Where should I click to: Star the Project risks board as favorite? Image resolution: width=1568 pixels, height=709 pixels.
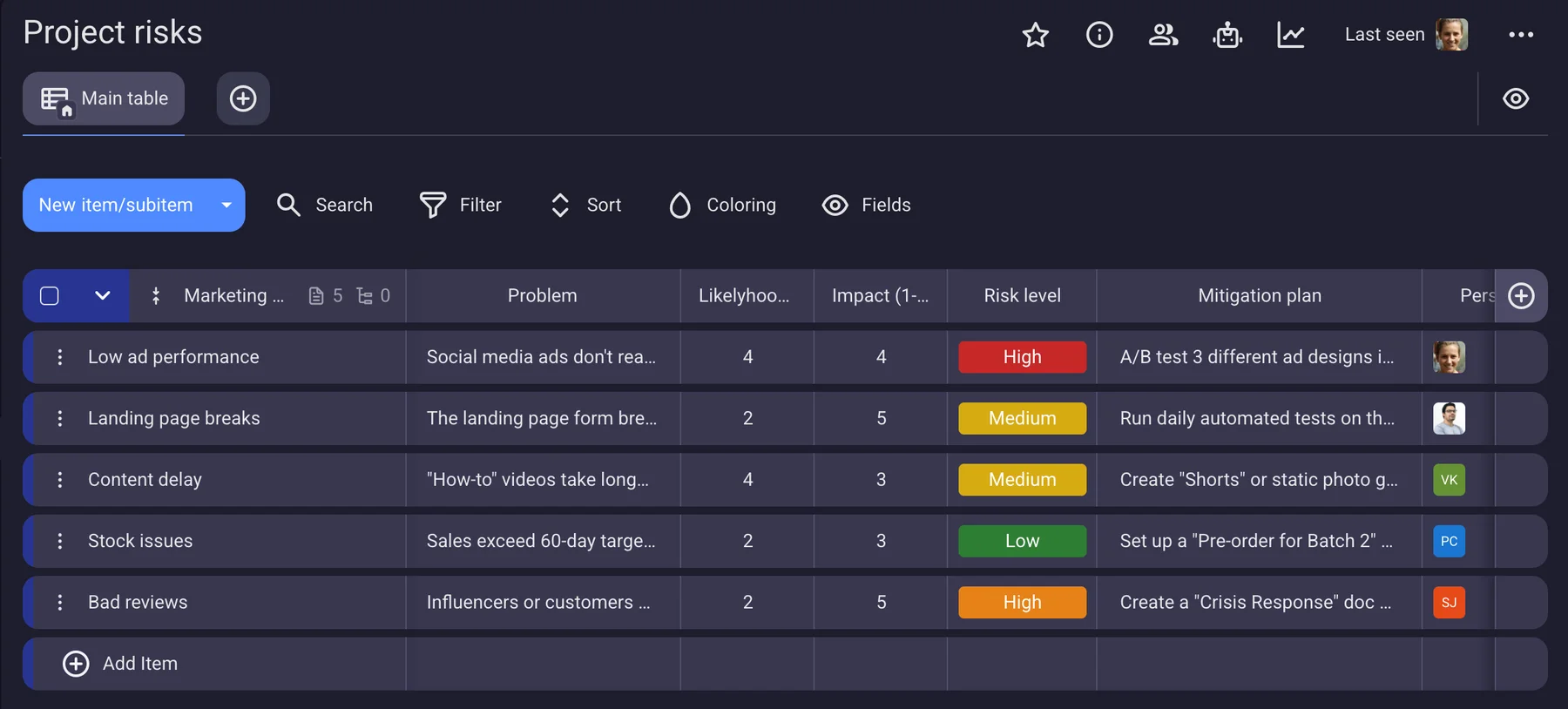(1035, 35)
